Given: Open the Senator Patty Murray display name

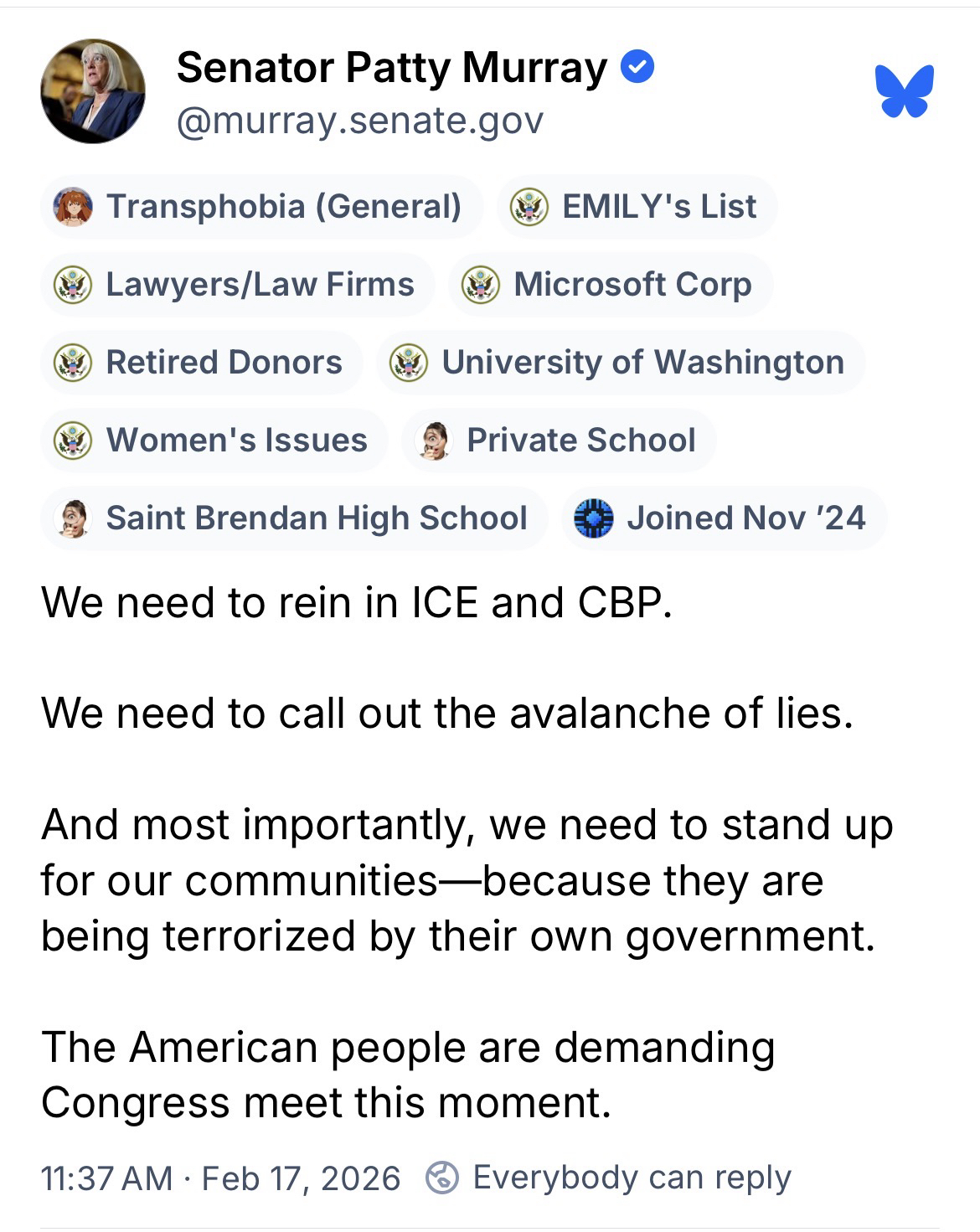Looking at the screenshot, I should (392, 68).
